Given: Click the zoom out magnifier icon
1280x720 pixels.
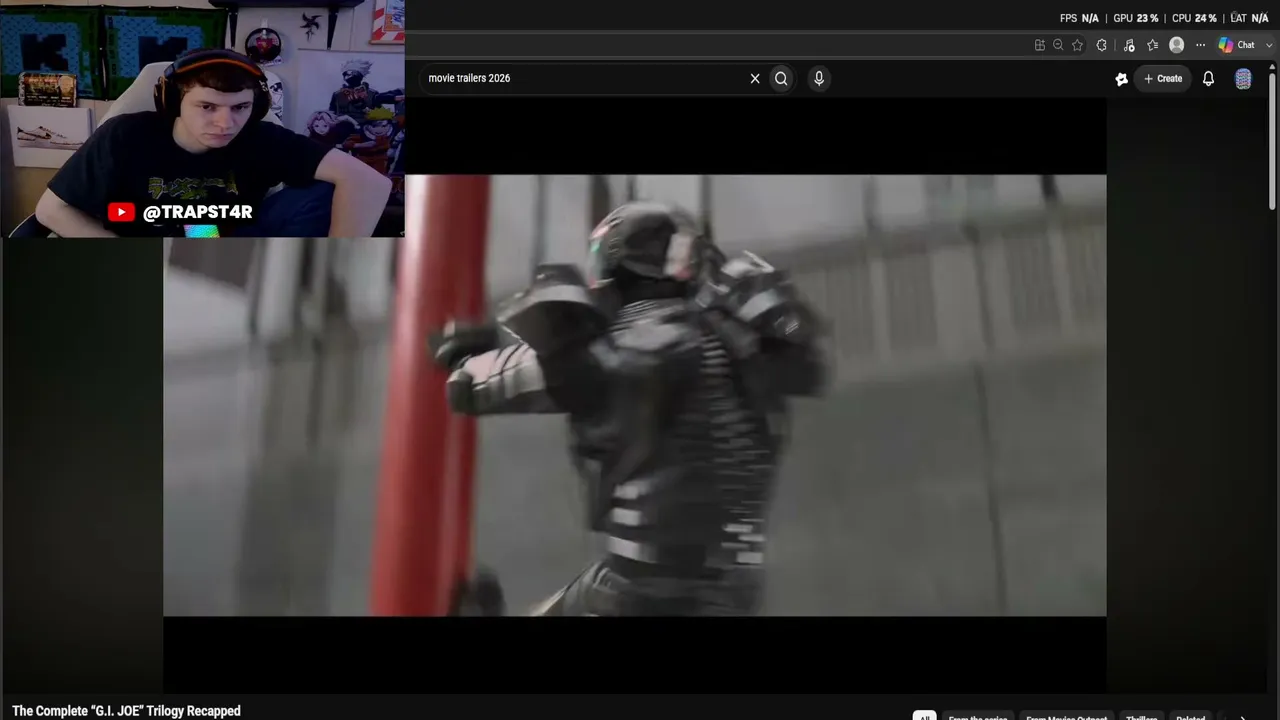Looking at the screenshot, I should click(x=1058, y=45).
